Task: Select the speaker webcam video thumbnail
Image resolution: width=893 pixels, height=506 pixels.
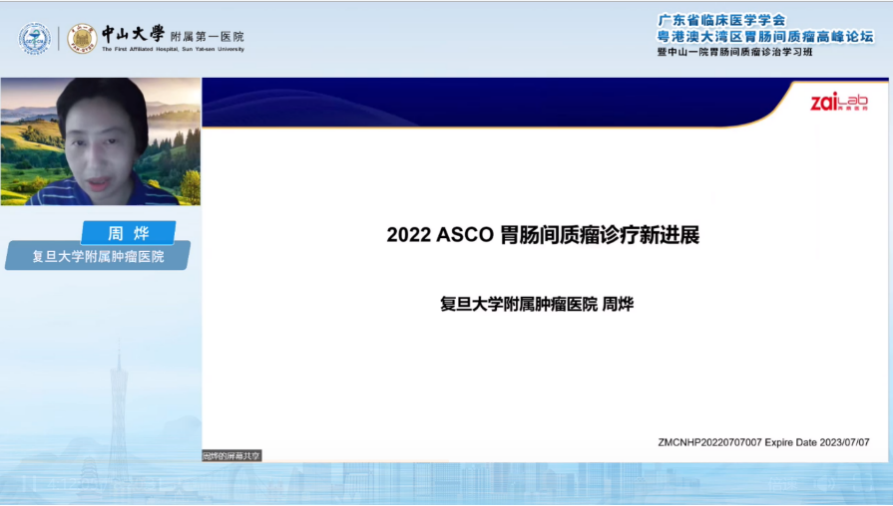Action: click(101, 141)
